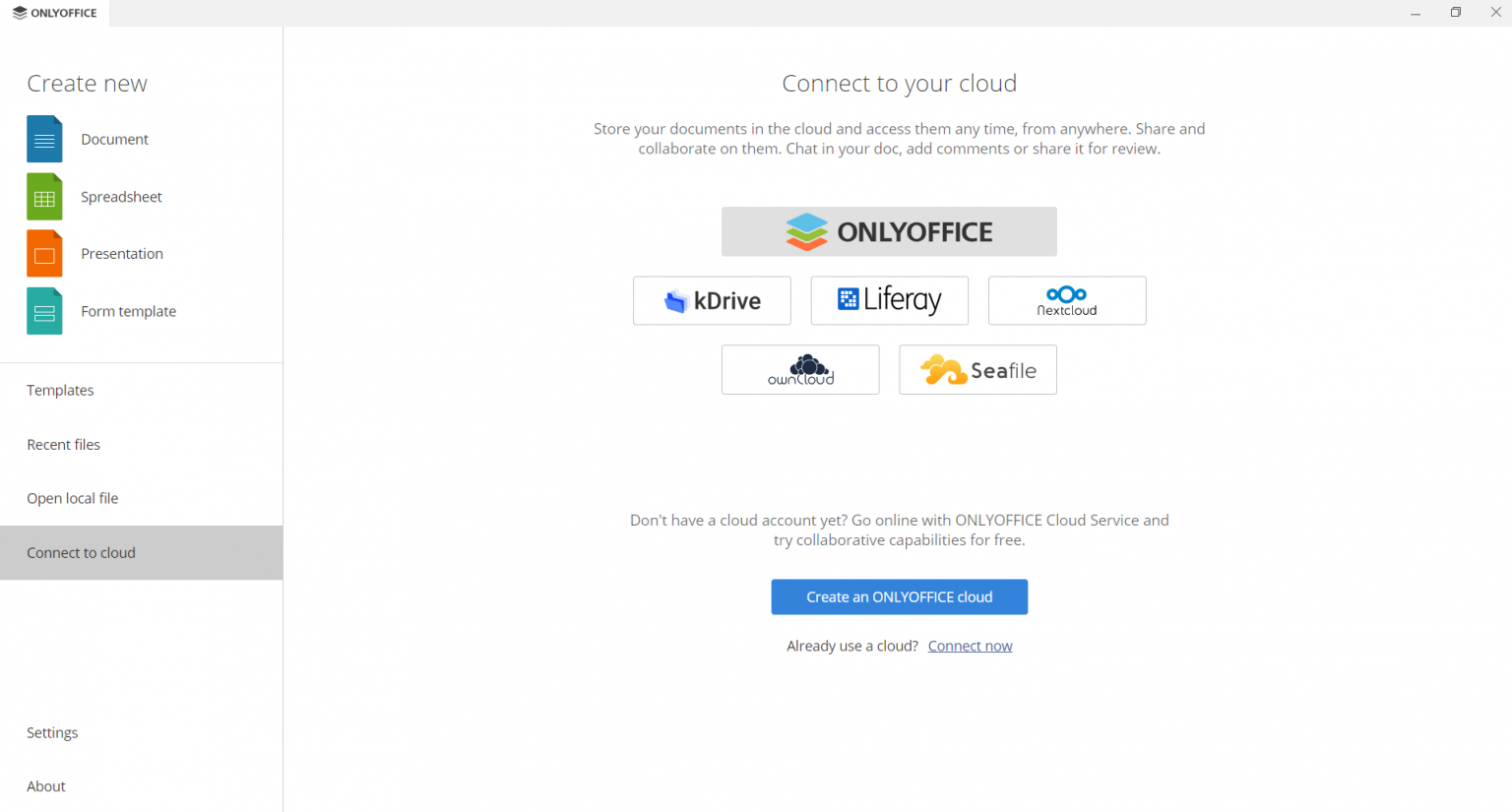Screen dimensions: 1512x812
Task: Click the ONLYOFFICE logo in the title bar
Action: click(54, 13)
